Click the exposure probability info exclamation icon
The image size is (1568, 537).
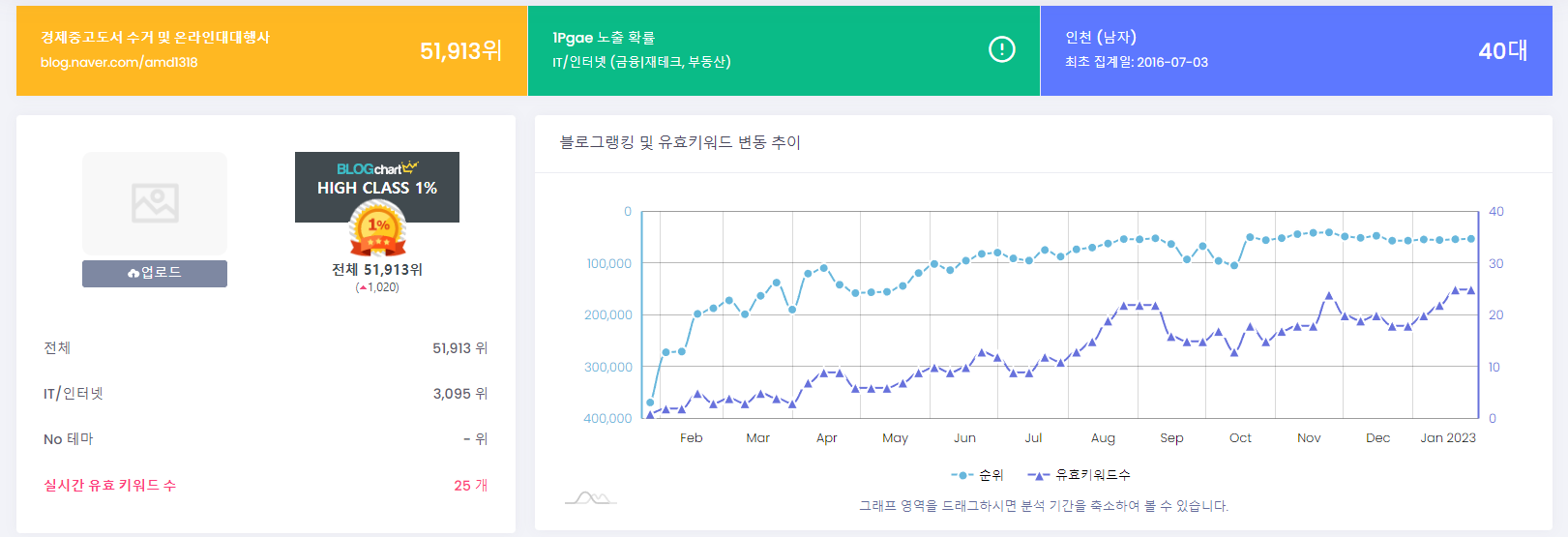[x=1002, y=49]
